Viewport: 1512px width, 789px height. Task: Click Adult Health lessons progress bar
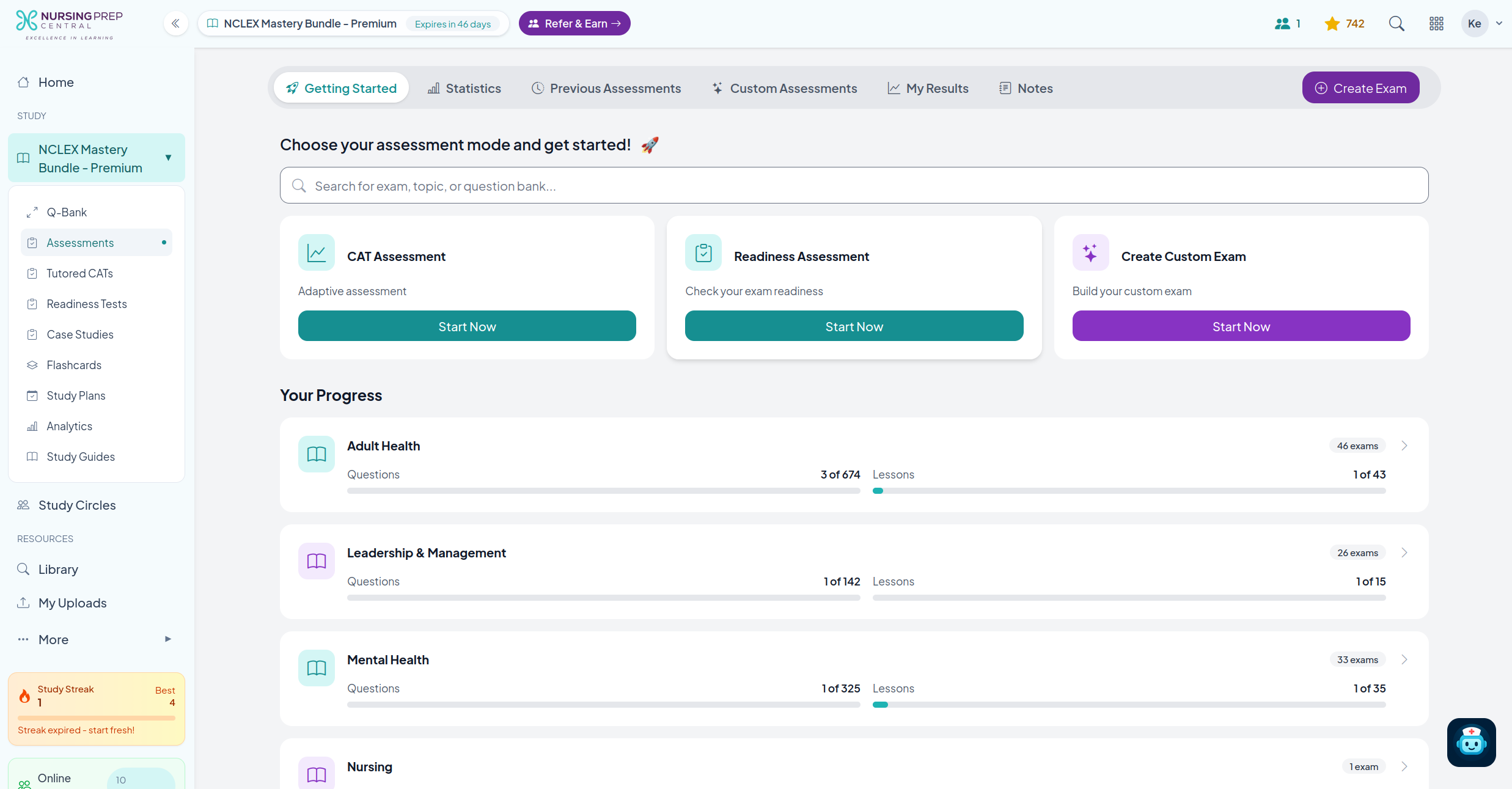pos(1129,491)
